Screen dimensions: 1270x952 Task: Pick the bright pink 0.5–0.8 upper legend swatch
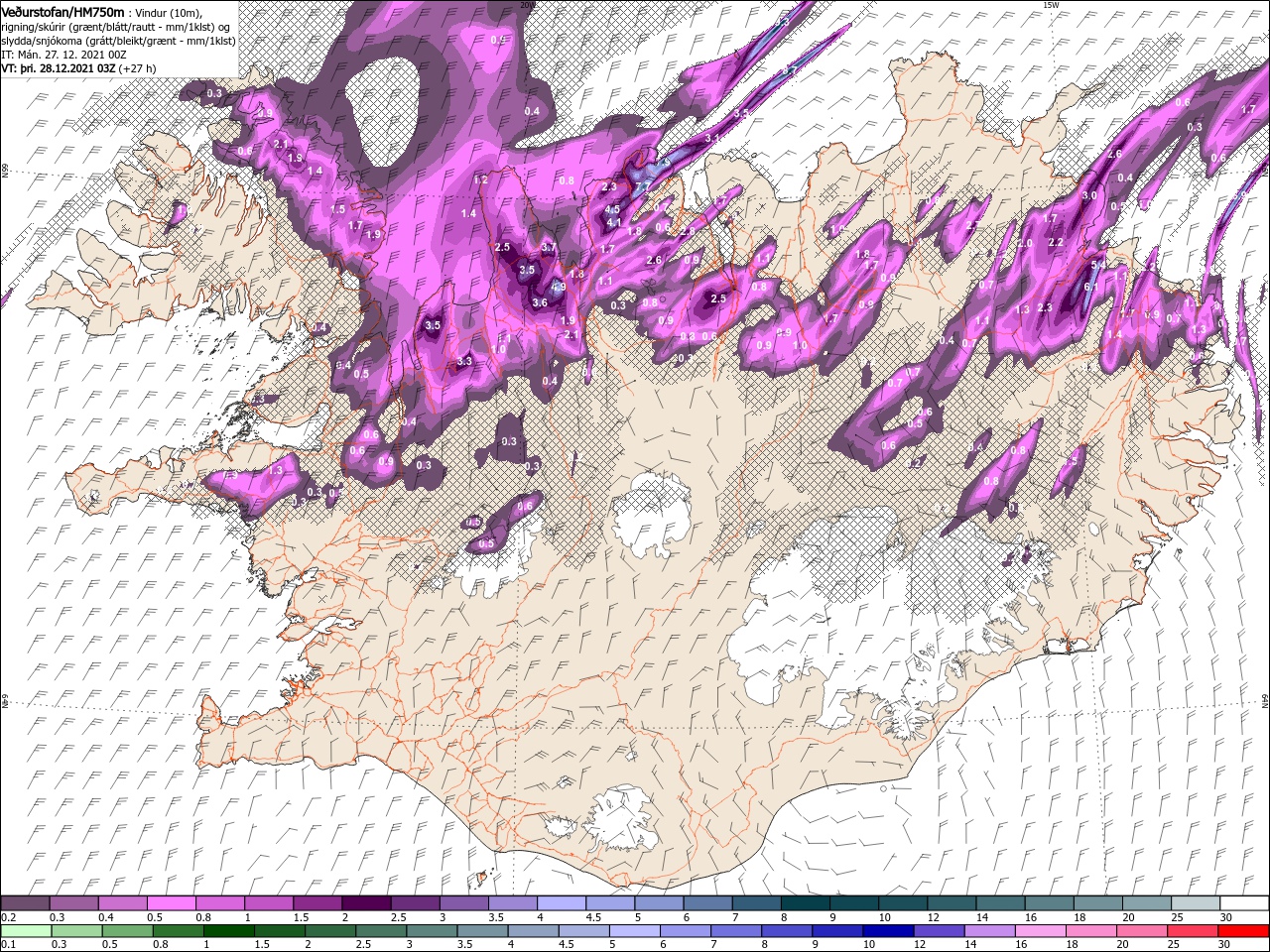pyautogui.click(x=171, y=903)
